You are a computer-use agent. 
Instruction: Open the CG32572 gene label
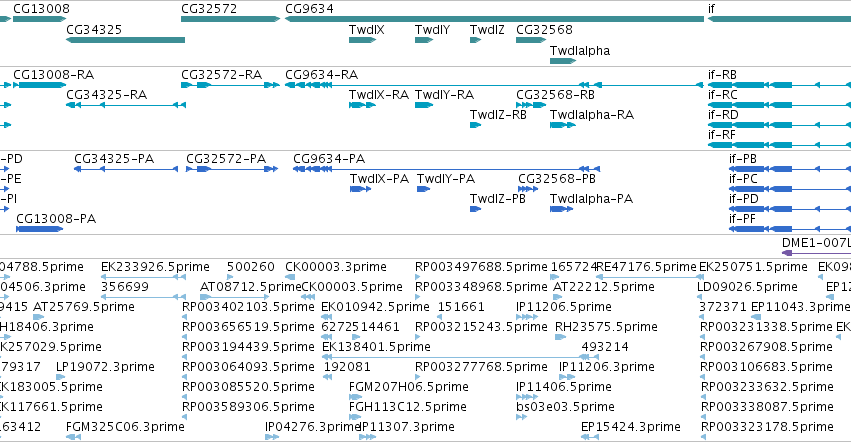coord(209,9)
